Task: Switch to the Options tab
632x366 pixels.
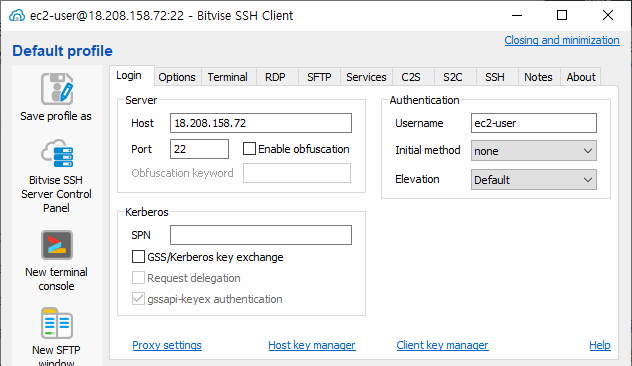Action: pos(177,77)
